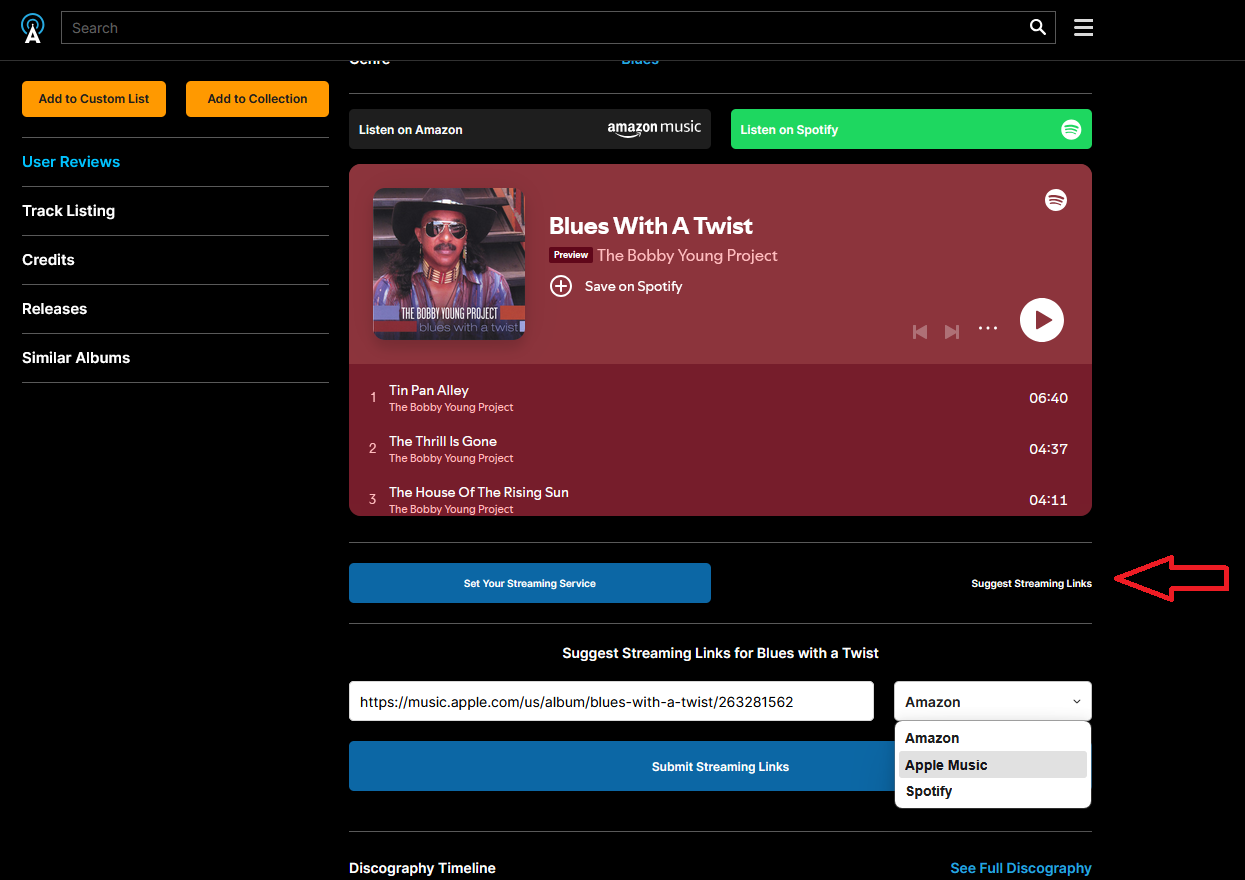
Task: Click the plus icon to Save on Spotify
Action: 561,286
